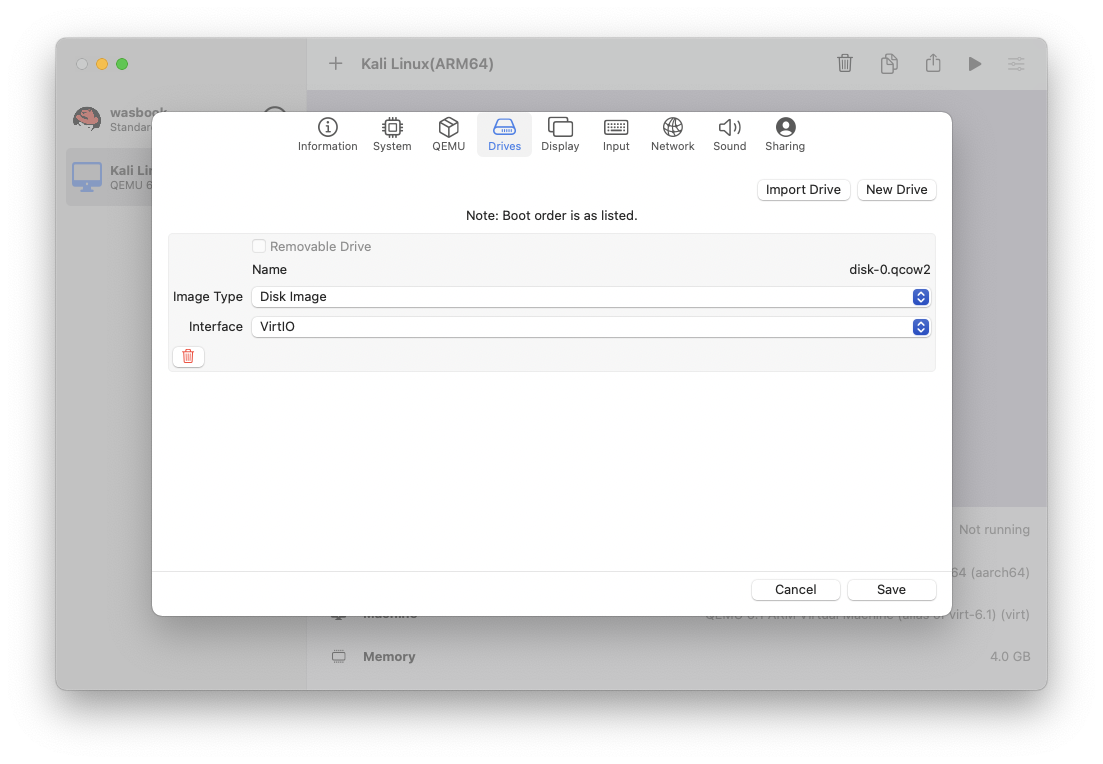
Task: Go to the Network tab
Action: [x=672, y=134]
